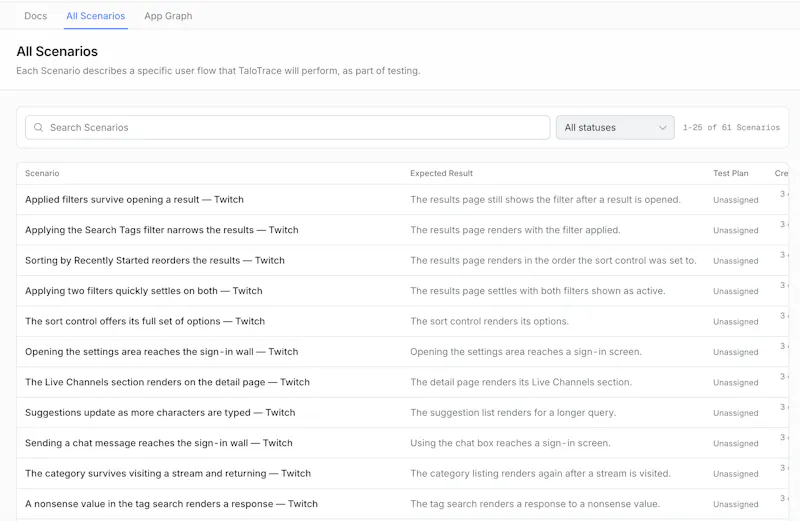Open 'Applying the Search Tags filter narrows' scenario

pos(162,230)
